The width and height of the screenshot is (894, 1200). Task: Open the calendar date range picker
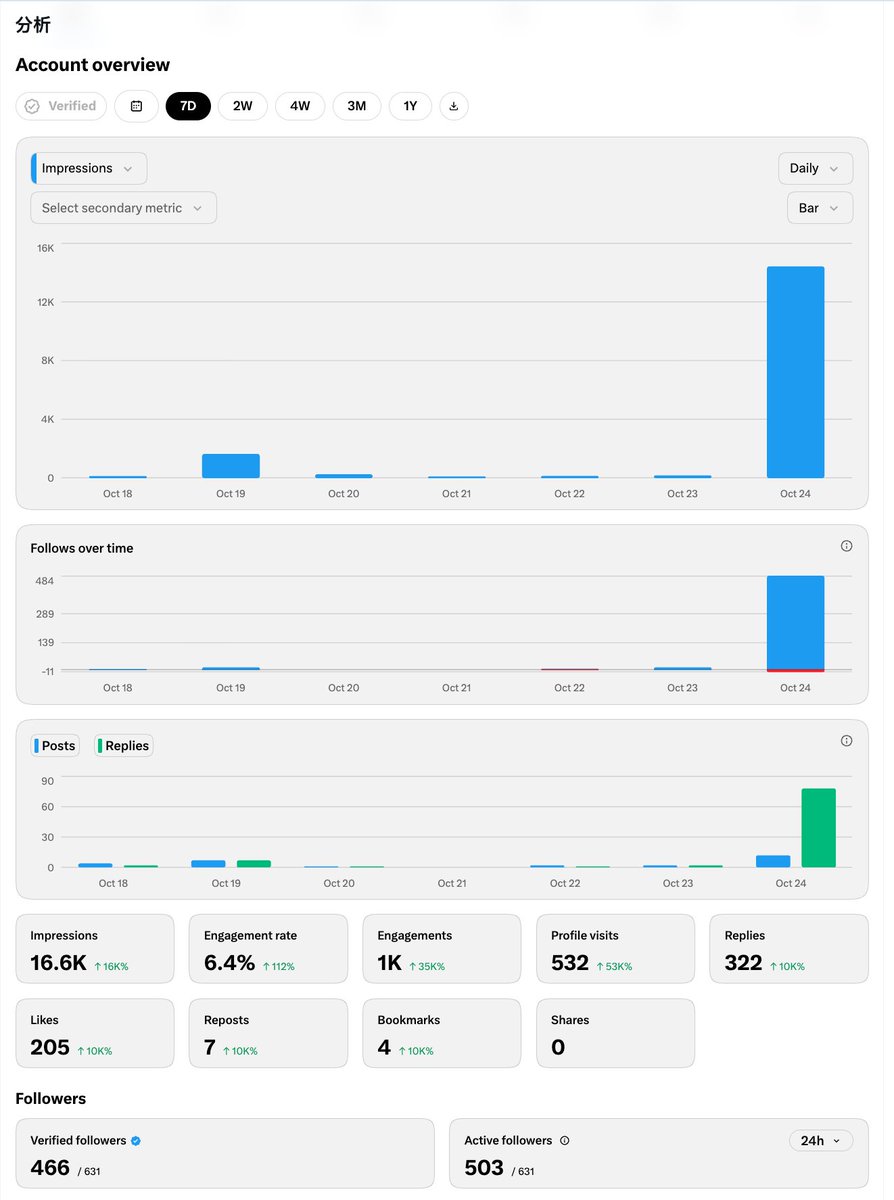[136, 106]
